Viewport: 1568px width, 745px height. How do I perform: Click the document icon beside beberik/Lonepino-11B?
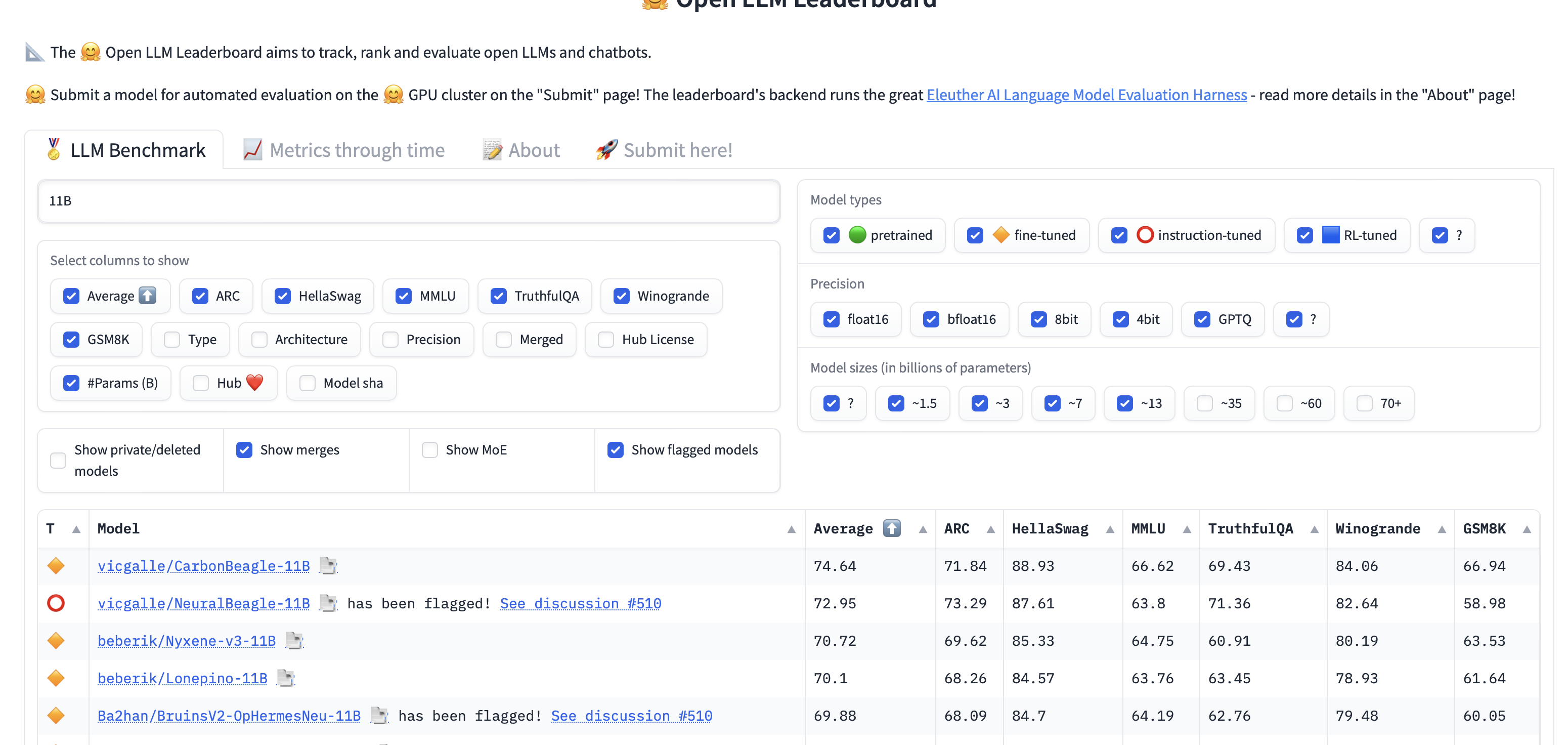285,678
